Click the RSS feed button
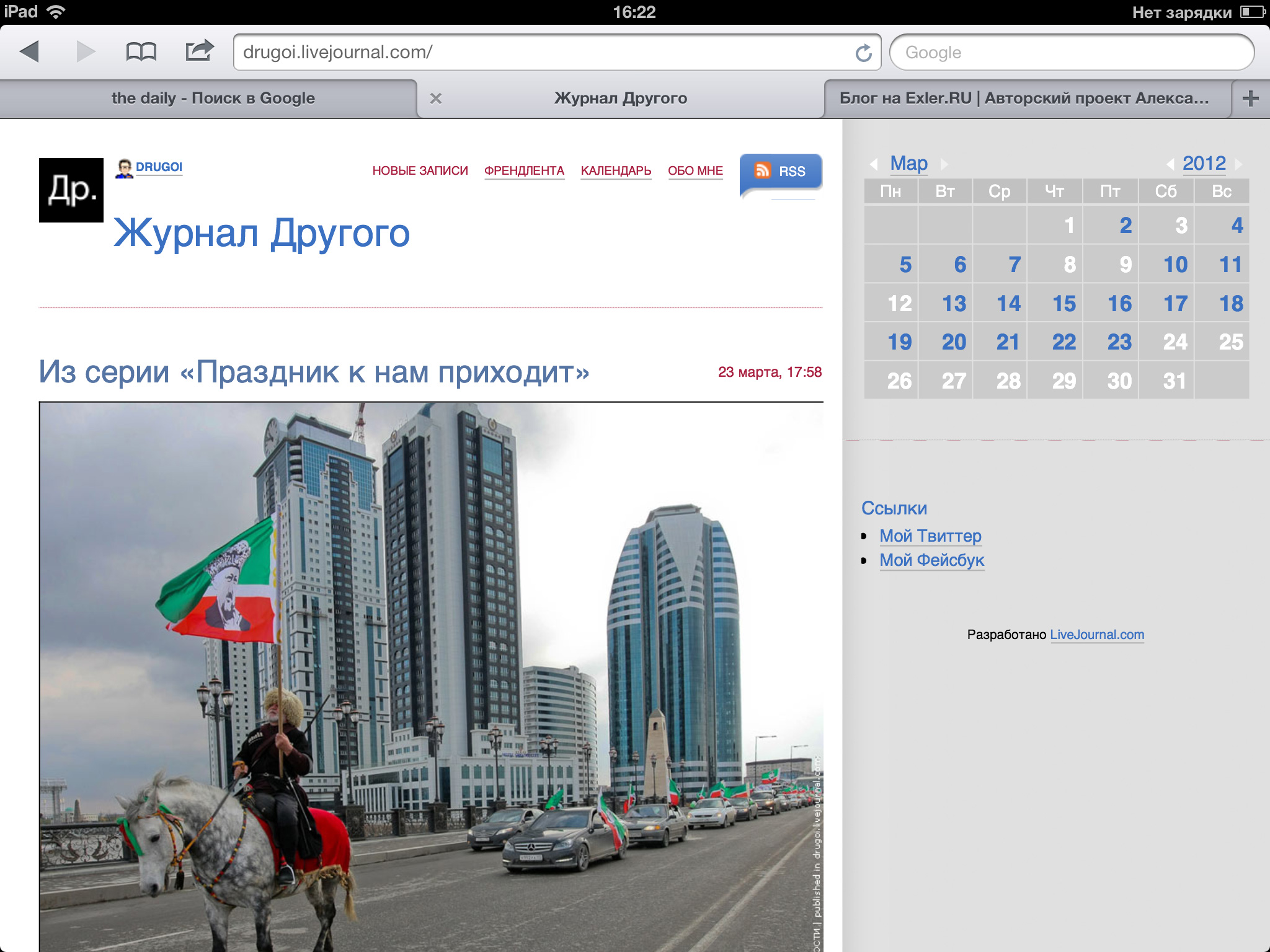1270x952 pixels. coord(781,171)
